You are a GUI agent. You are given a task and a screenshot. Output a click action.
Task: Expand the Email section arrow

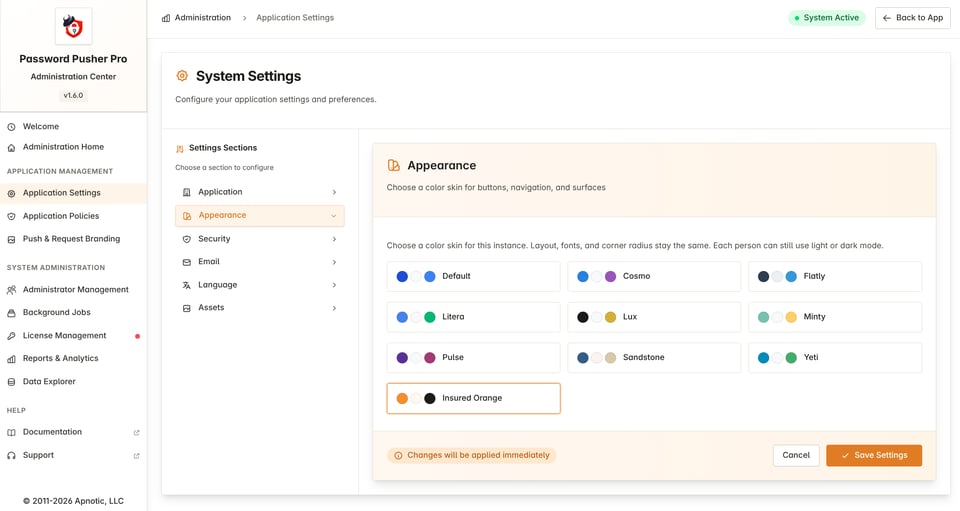[334, 262]
